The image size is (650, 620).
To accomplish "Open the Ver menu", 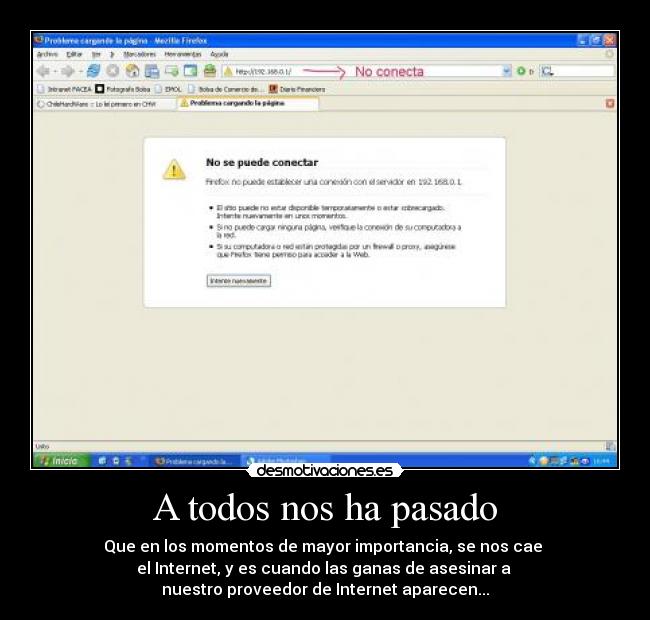I will pos(96,54).
